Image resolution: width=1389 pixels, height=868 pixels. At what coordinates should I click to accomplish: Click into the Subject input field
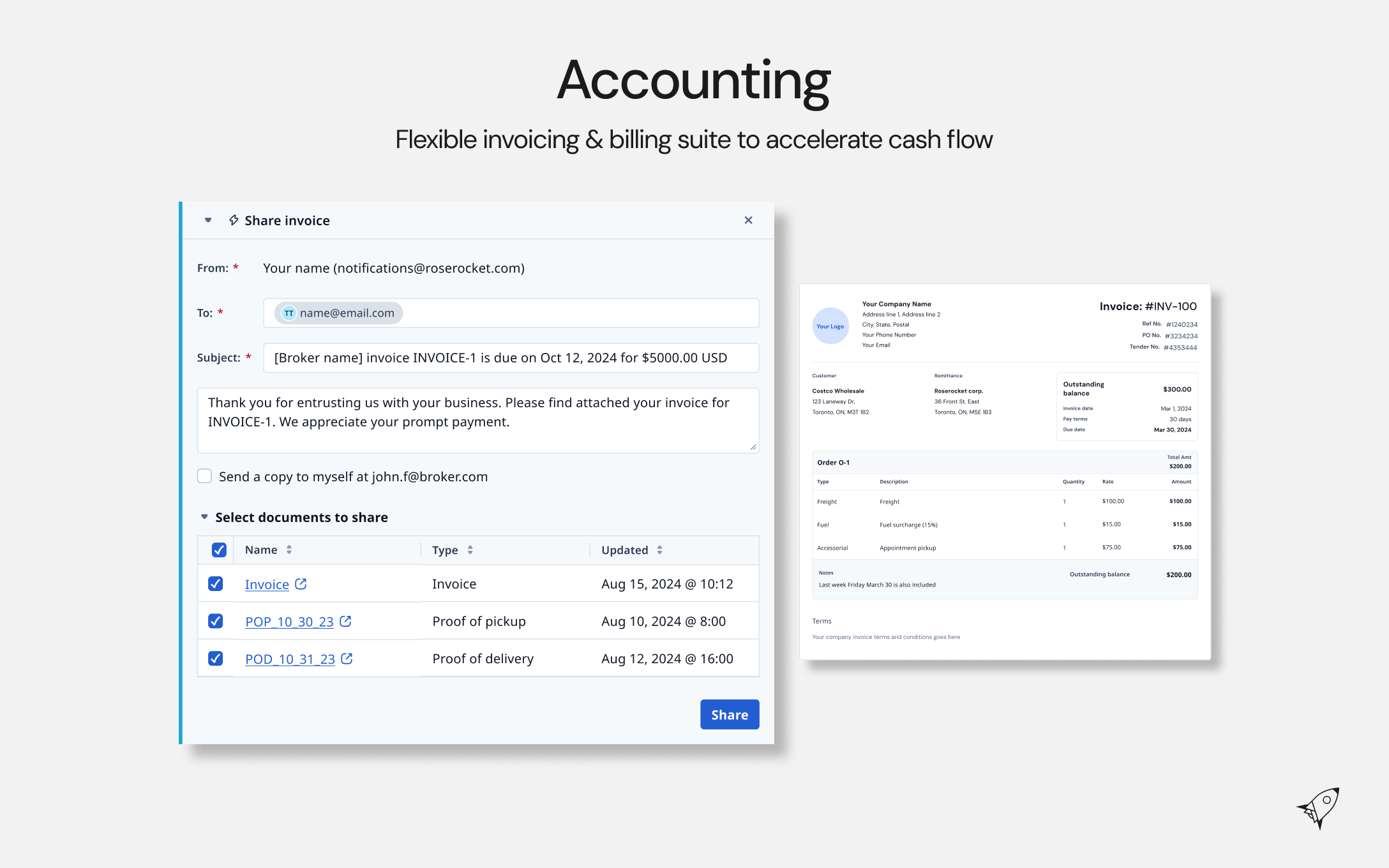(511, 358)
